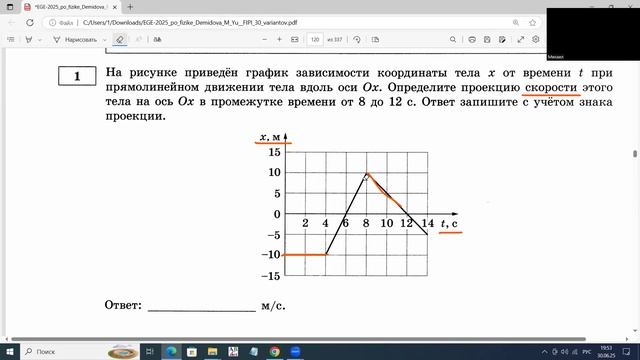
Task: Open the Windows Start menu
Action: pyautogui.click(x=9, y=351)
